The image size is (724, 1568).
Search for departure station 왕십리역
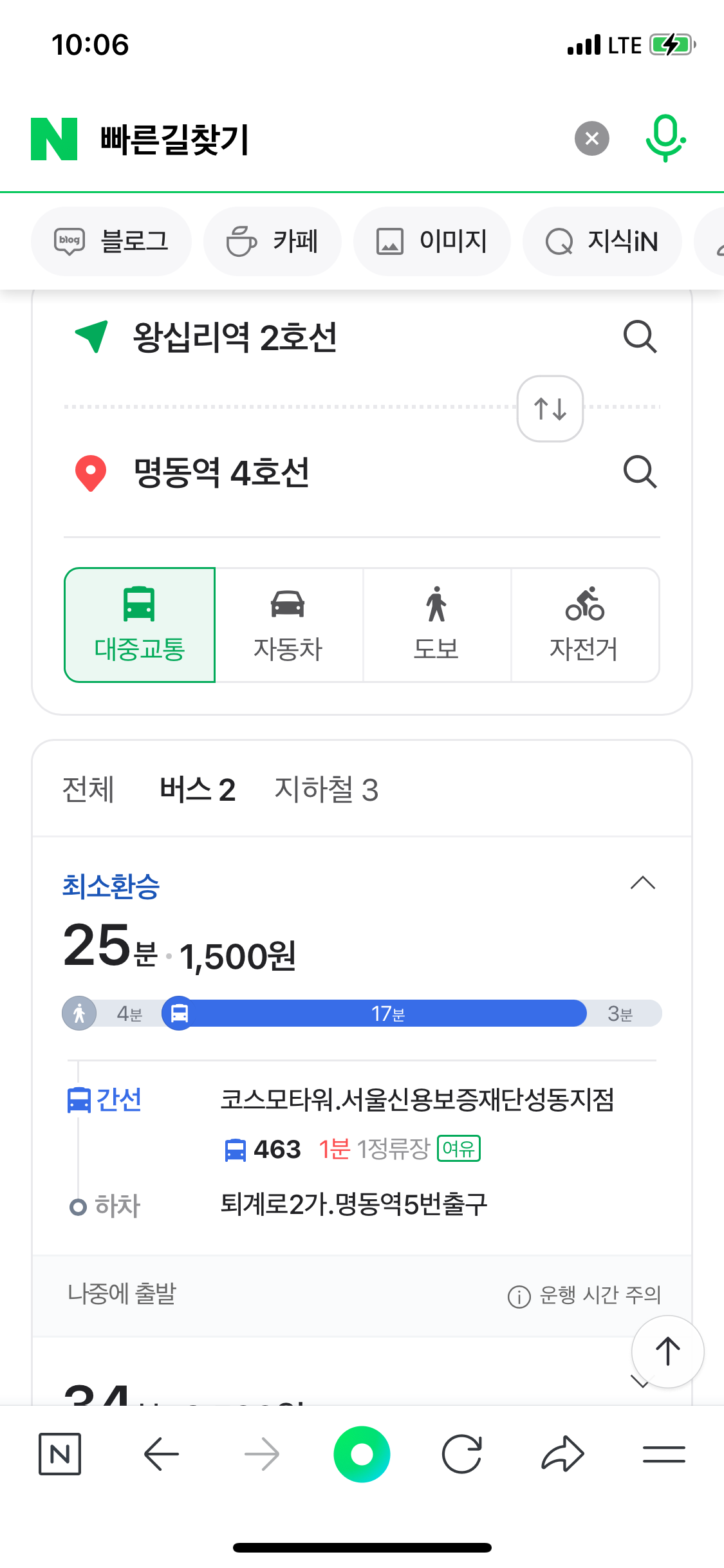tap(640, 337)
